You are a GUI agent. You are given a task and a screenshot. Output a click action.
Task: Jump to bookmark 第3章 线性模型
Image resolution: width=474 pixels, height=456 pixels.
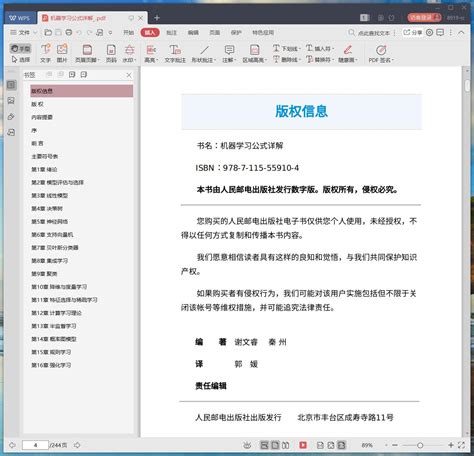pos(50,196)
